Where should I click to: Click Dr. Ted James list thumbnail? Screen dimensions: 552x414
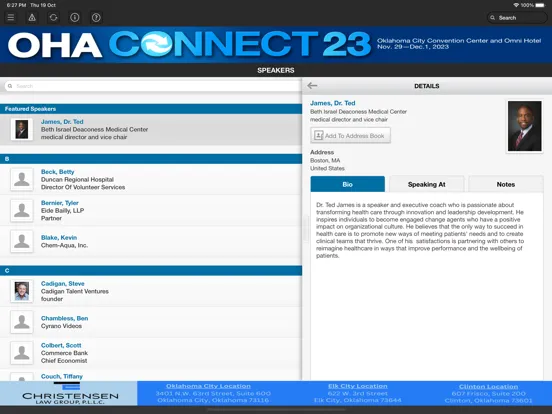pyautogui.click(x=22, y=129)
